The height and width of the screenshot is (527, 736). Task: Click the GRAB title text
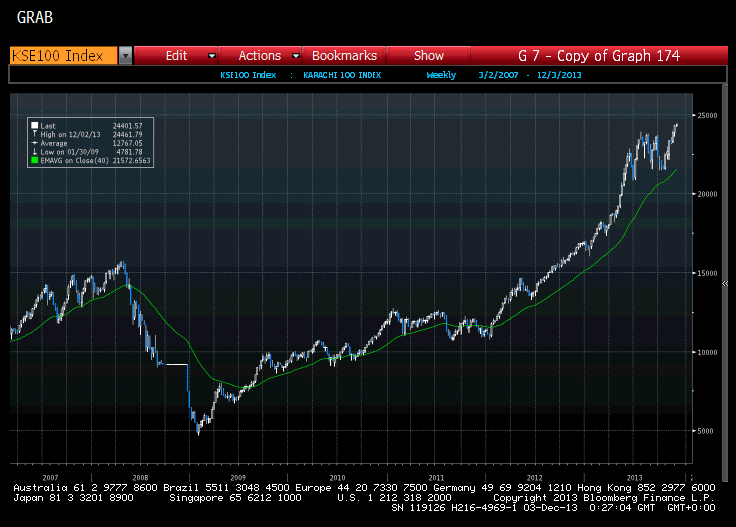coord(35,17)
